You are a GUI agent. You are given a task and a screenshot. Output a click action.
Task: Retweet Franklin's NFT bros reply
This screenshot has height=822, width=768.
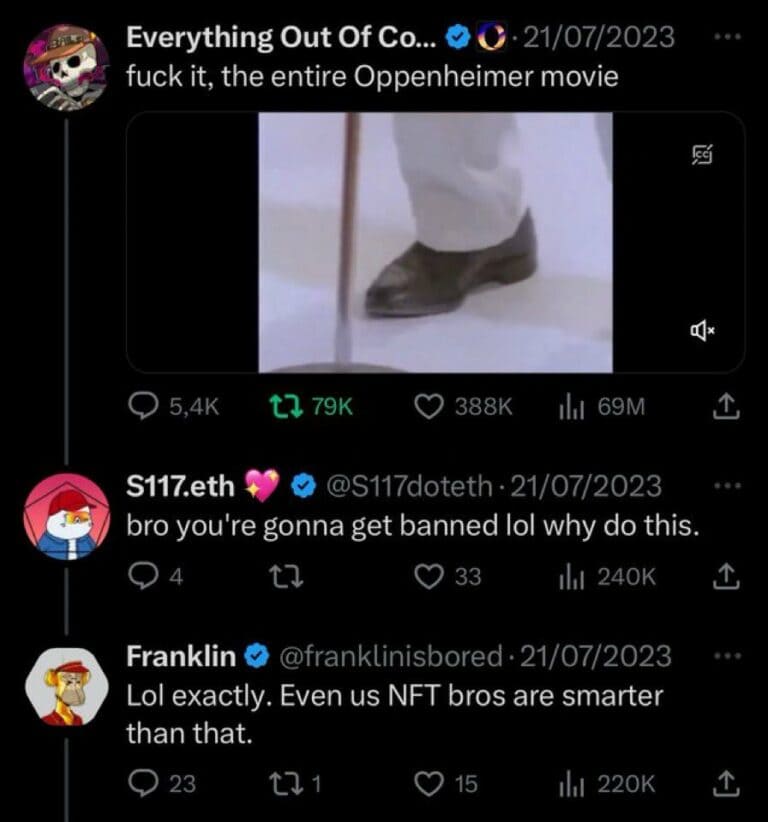[x=285, y=784]
